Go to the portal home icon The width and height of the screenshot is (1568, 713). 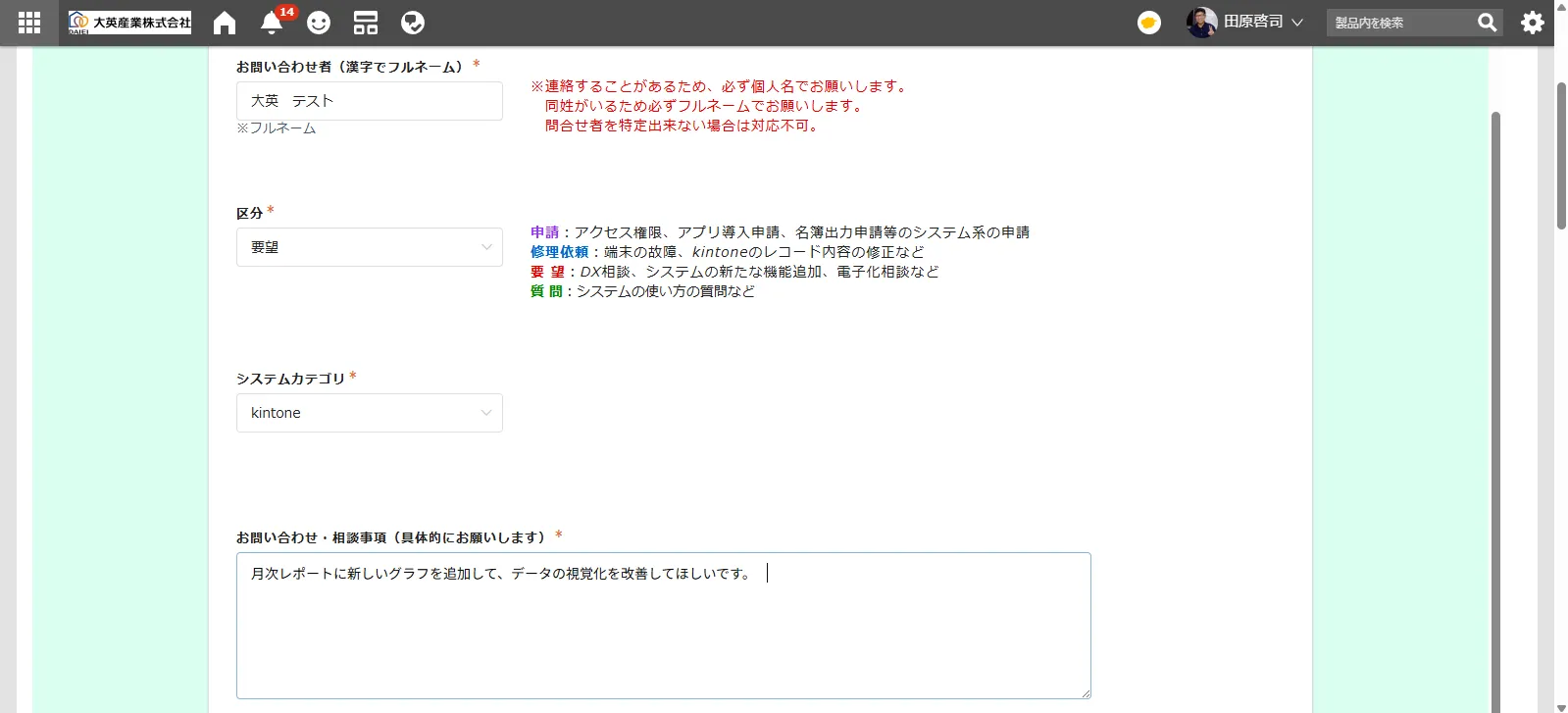pyautogui.click(x=225, y=23)
